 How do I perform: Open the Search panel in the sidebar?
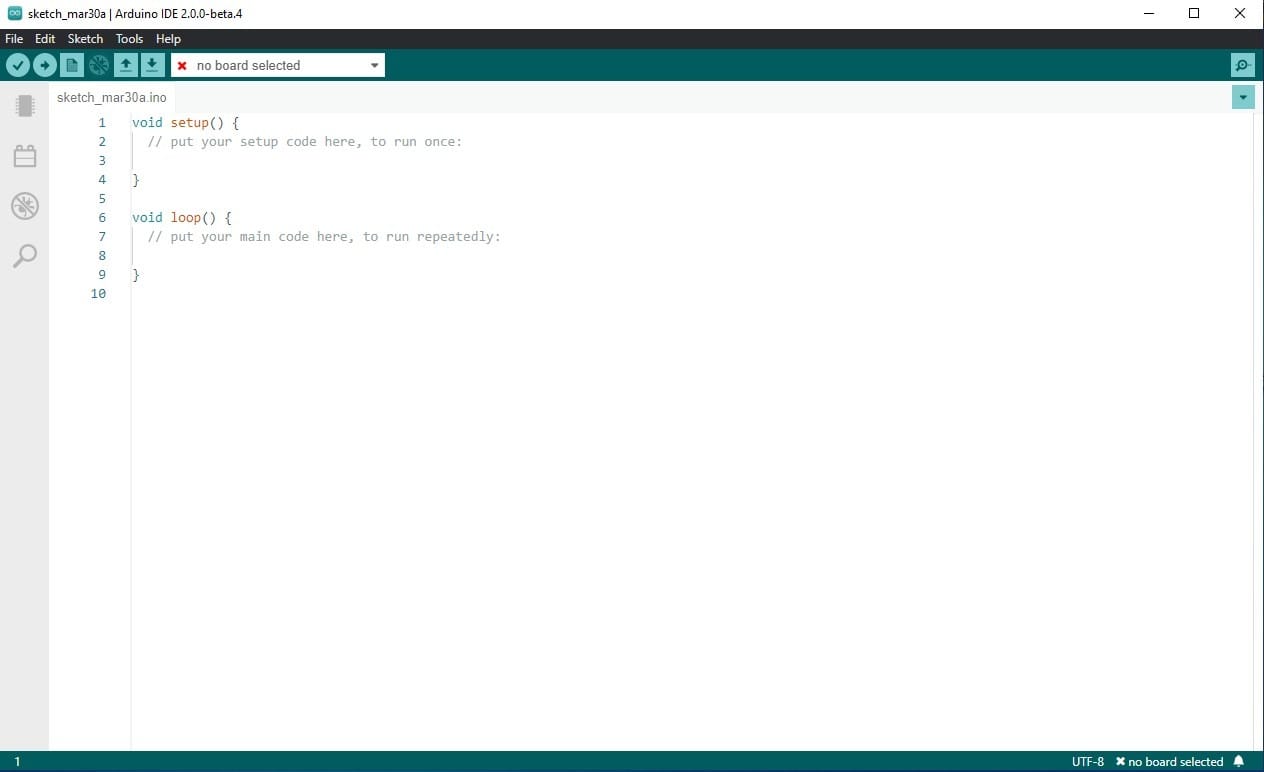click(25, 256)
